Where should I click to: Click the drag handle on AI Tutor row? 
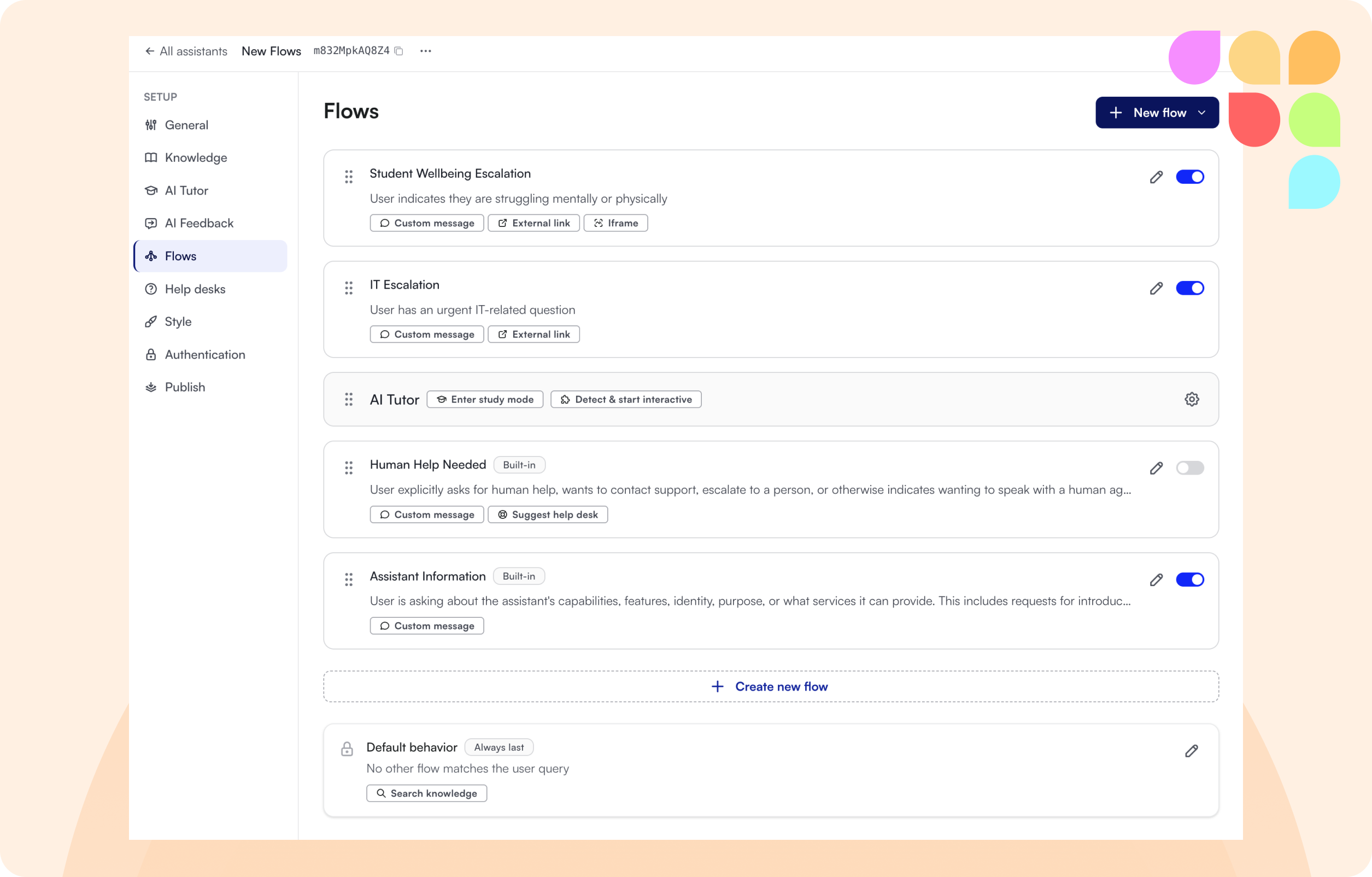click(x=349, y=399)
